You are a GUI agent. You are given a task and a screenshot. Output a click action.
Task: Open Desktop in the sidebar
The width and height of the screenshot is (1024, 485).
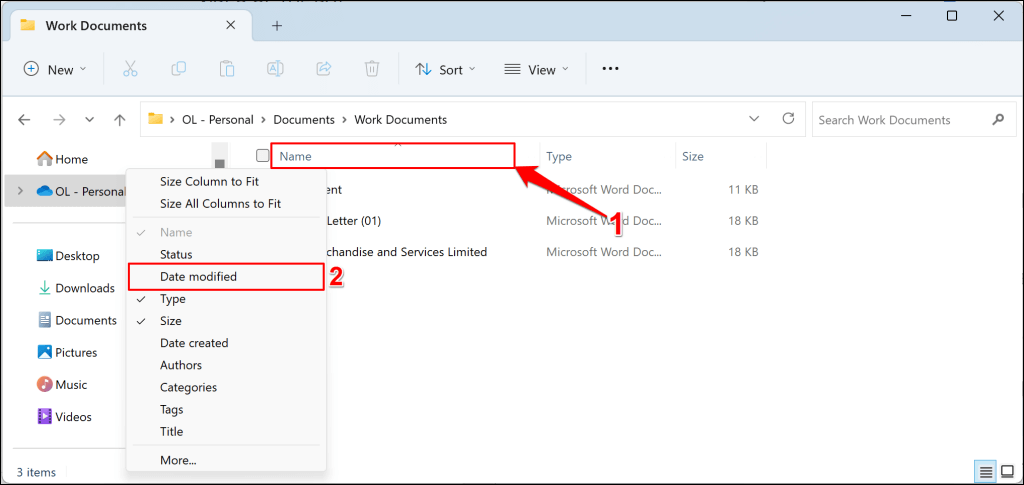click(68, 256)
